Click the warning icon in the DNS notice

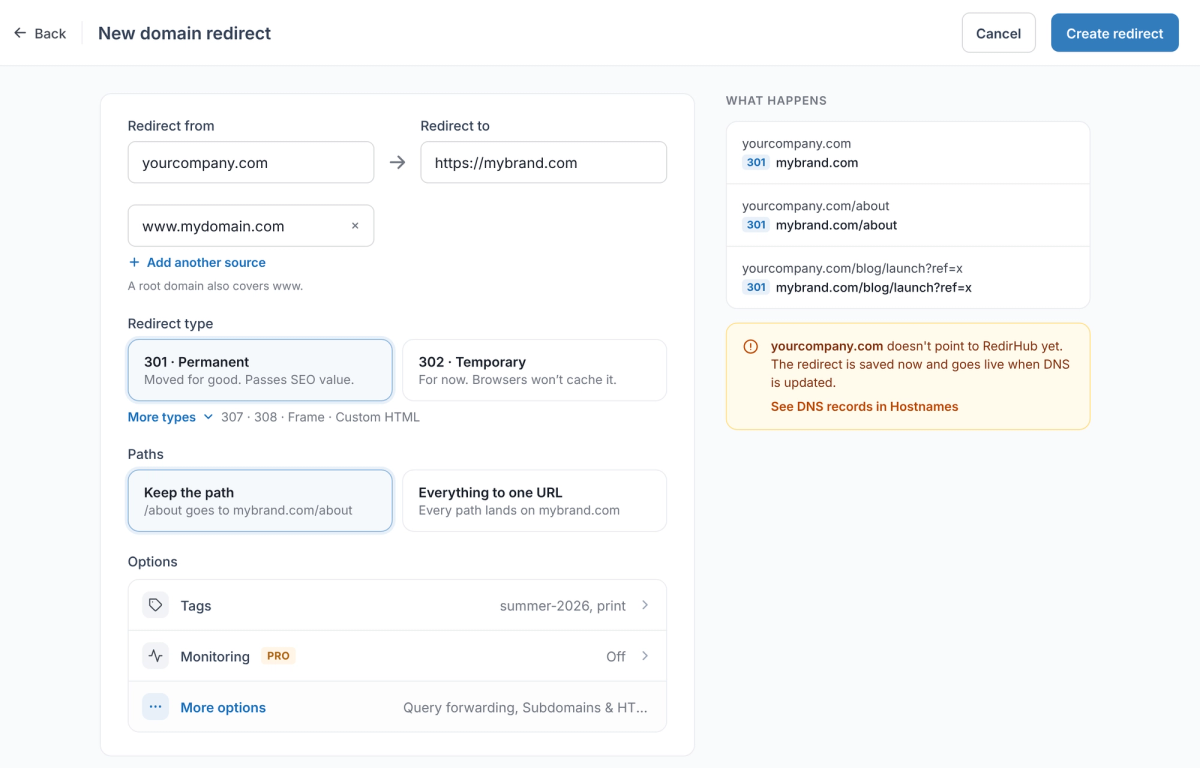(x=751, y=347)
